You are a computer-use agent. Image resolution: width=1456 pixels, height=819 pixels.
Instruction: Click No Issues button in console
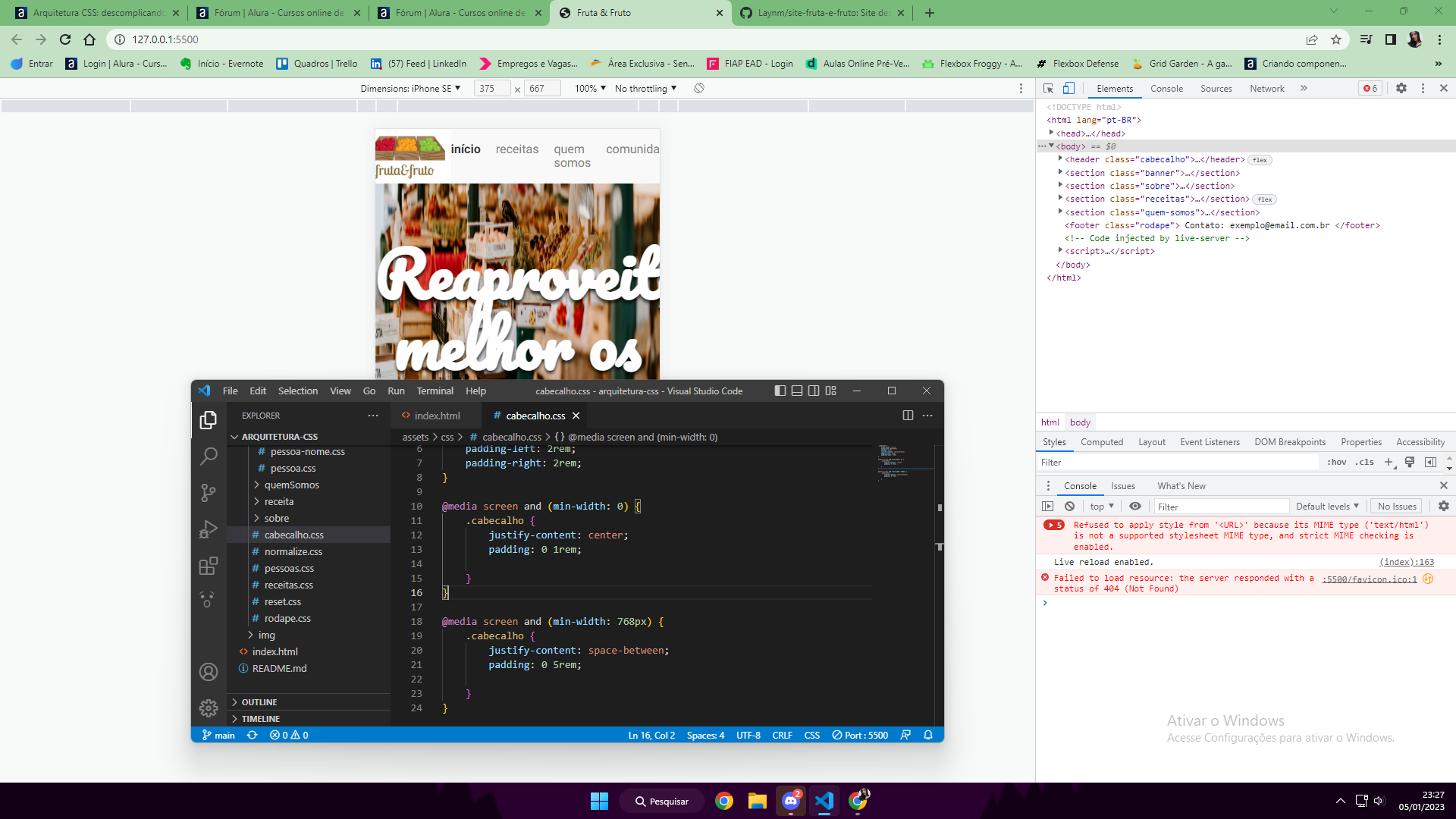tap(1397, 507)
